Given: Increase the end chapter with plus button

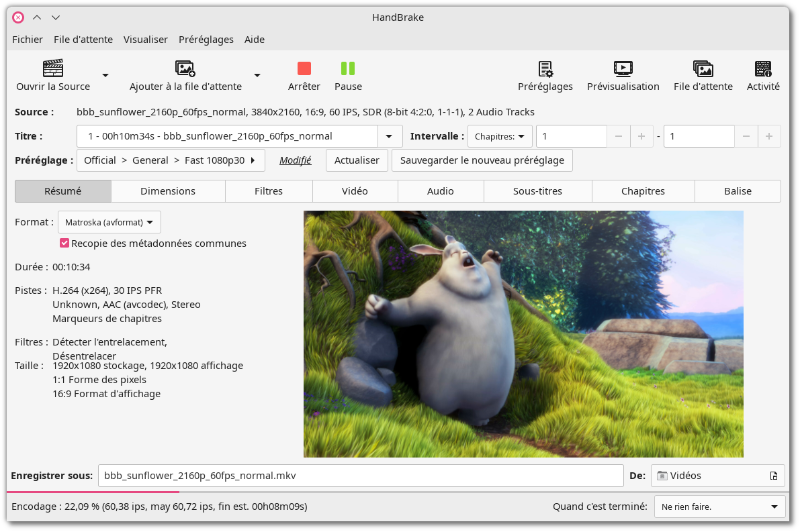Looking at the screenshot, I should pos(769,136).
